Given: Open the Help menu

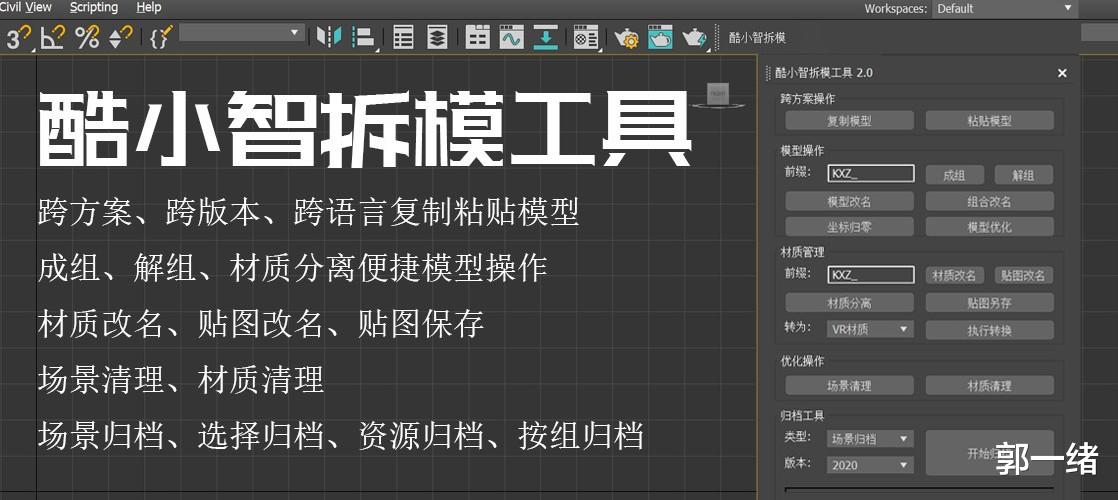Looking at the screenshot, I should click(x=148, y=7).
